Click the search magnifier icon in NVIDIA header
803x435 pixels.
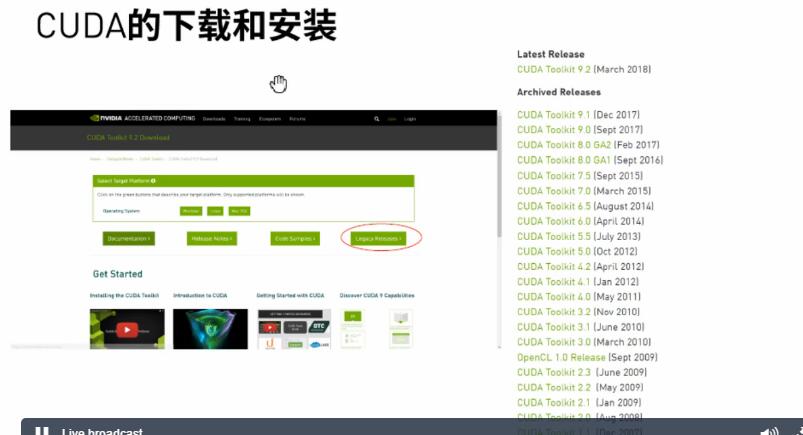pyautogui.click(x=377, y=118)
